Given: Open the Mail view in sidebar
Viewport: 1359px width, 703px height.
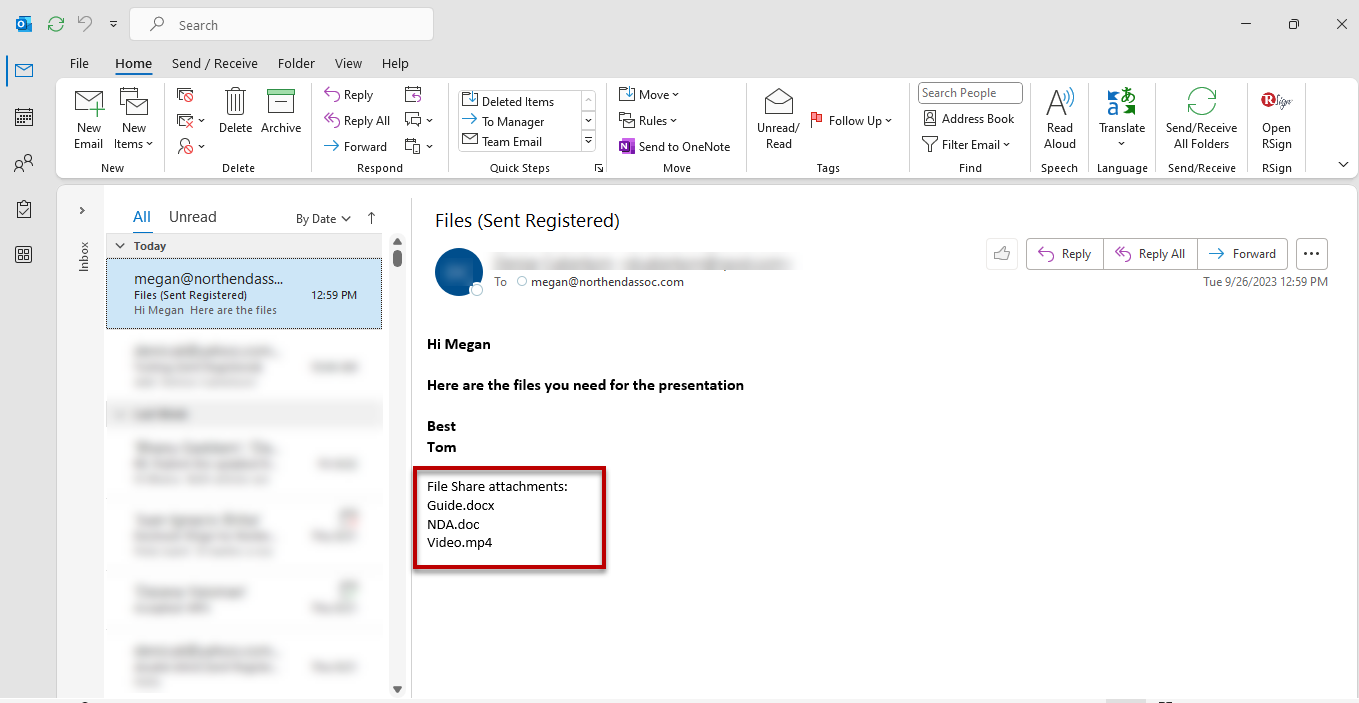Looking at the screenshot, I should coord(24,70).
